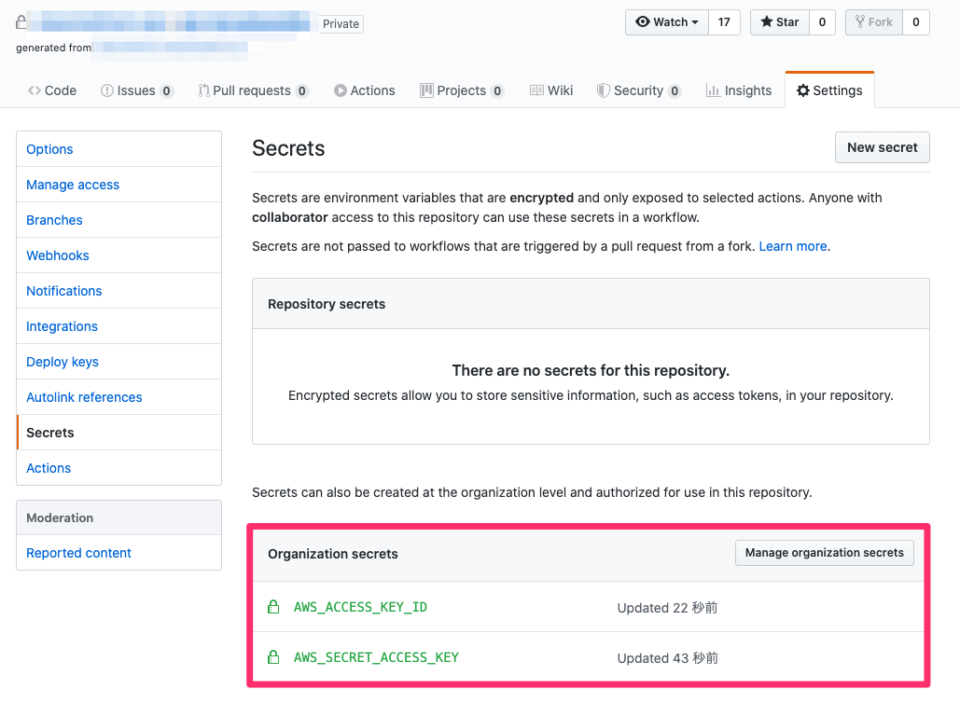Click Manage organization secrets button
960x703 pixels.
[824, 553]
